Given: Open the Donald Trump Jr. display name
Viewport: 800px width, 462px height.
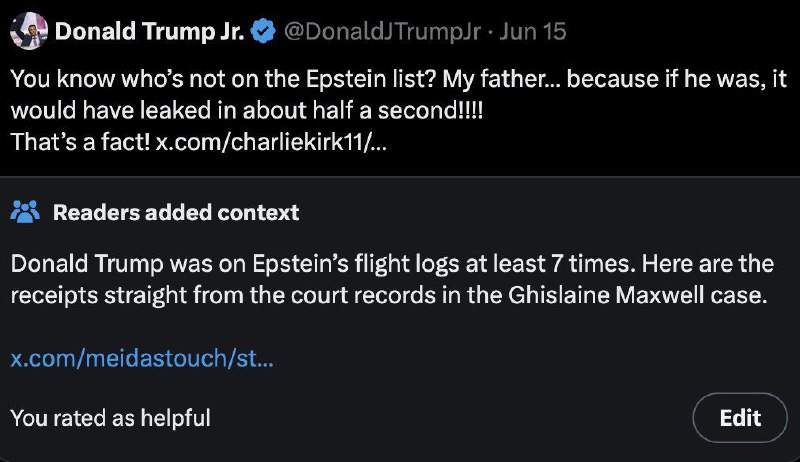Looking at the screenshot, I should click(x=148, y=32).
